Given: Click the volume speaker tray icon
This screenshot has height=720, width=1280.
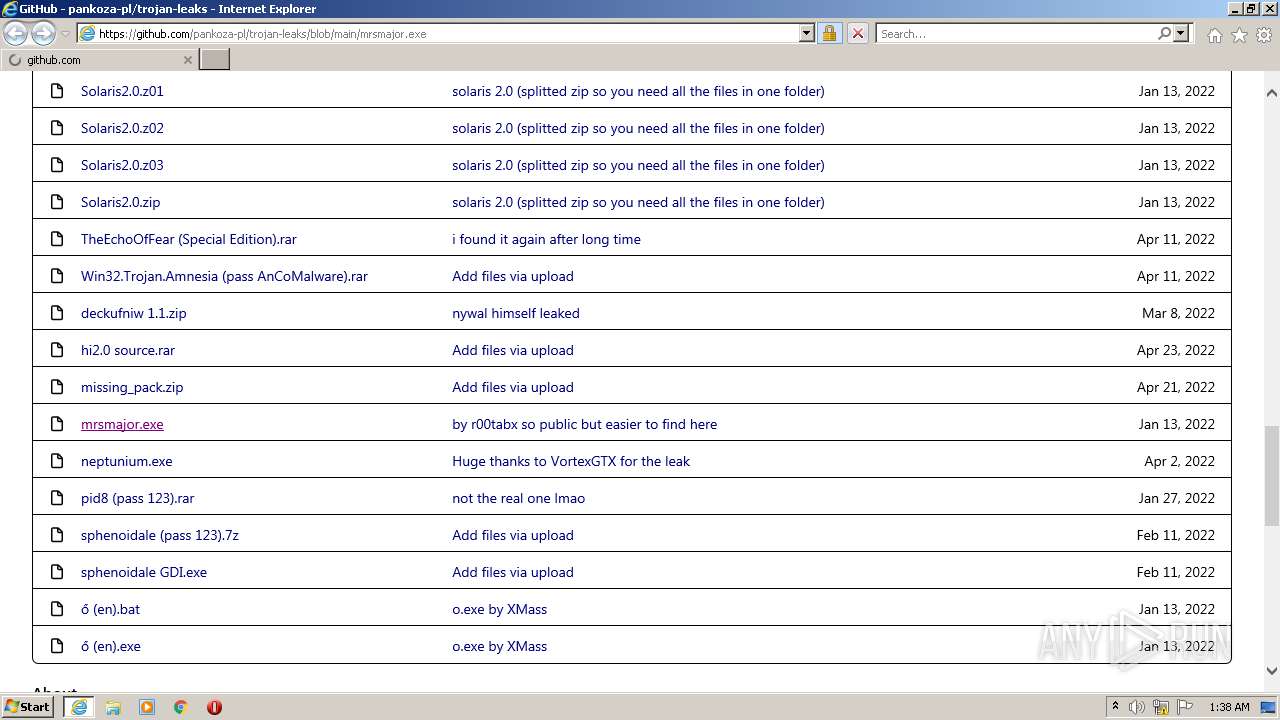Looking at the screenshot, I should coord(1137,707).
